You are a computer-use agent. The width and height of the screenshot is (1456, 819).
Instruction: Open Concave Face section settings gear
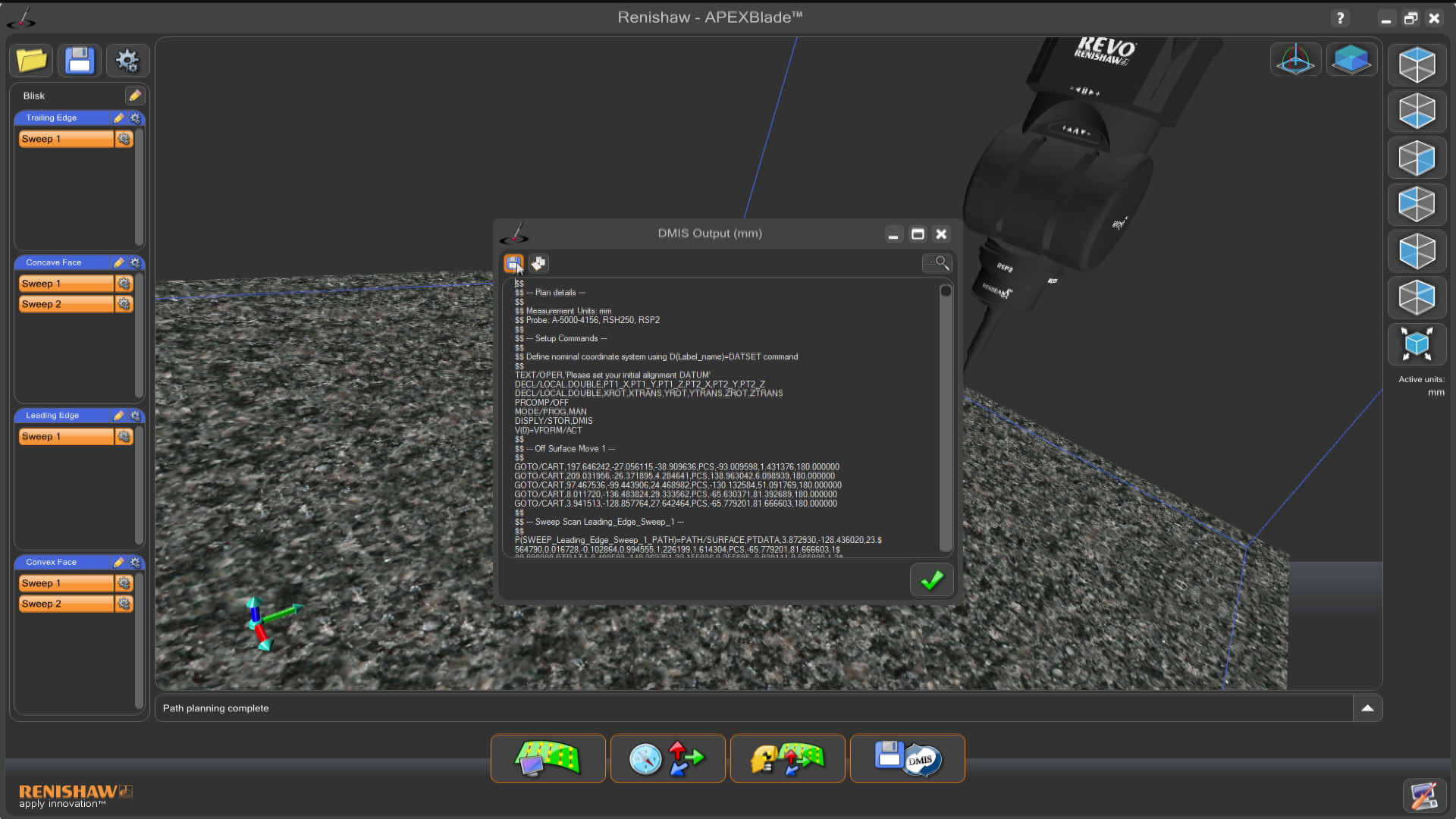coord(135,263)
